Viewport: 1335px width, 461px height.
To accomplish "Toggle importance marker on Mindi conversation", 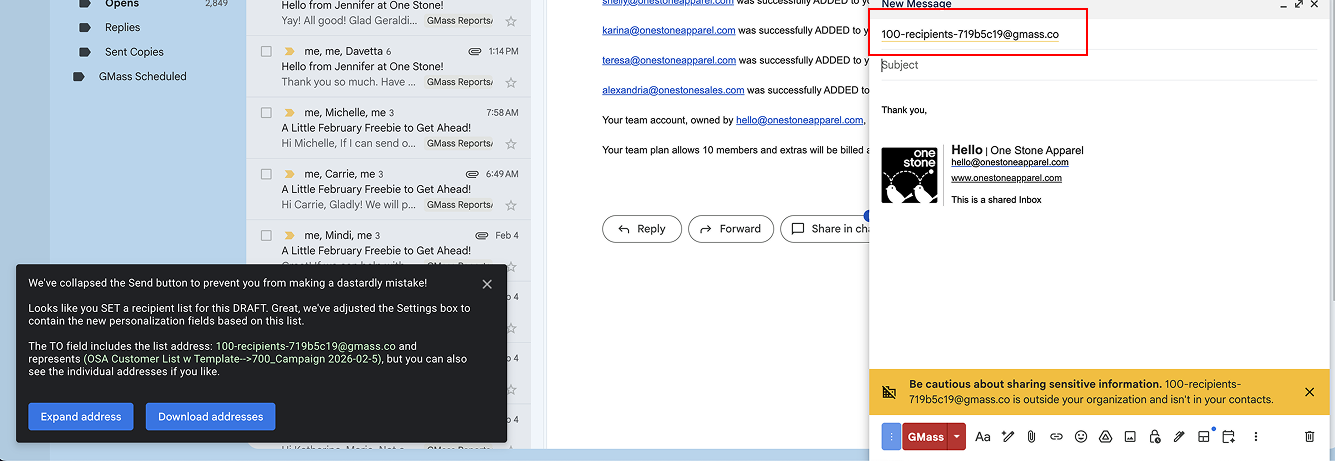I will coord(290,236).
